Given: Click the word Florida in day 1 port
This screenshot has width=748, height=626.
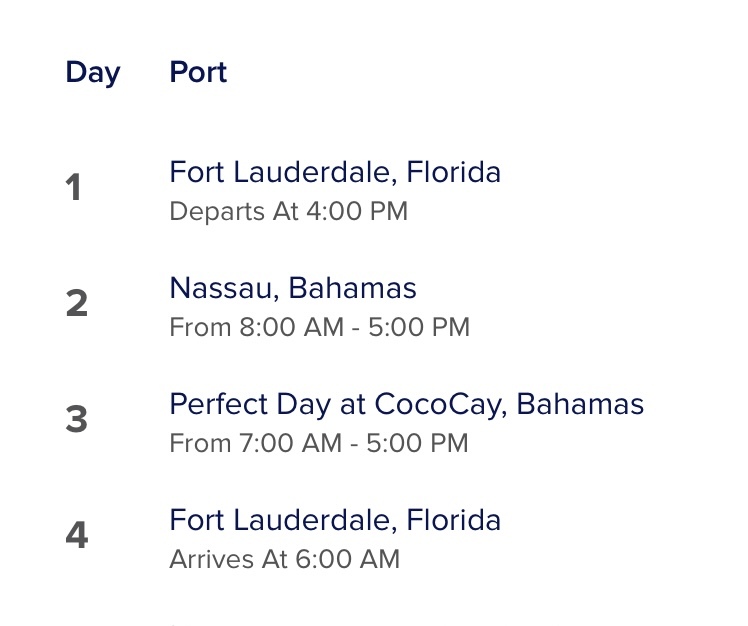Looking at the screenshot, I should [454, 173].
